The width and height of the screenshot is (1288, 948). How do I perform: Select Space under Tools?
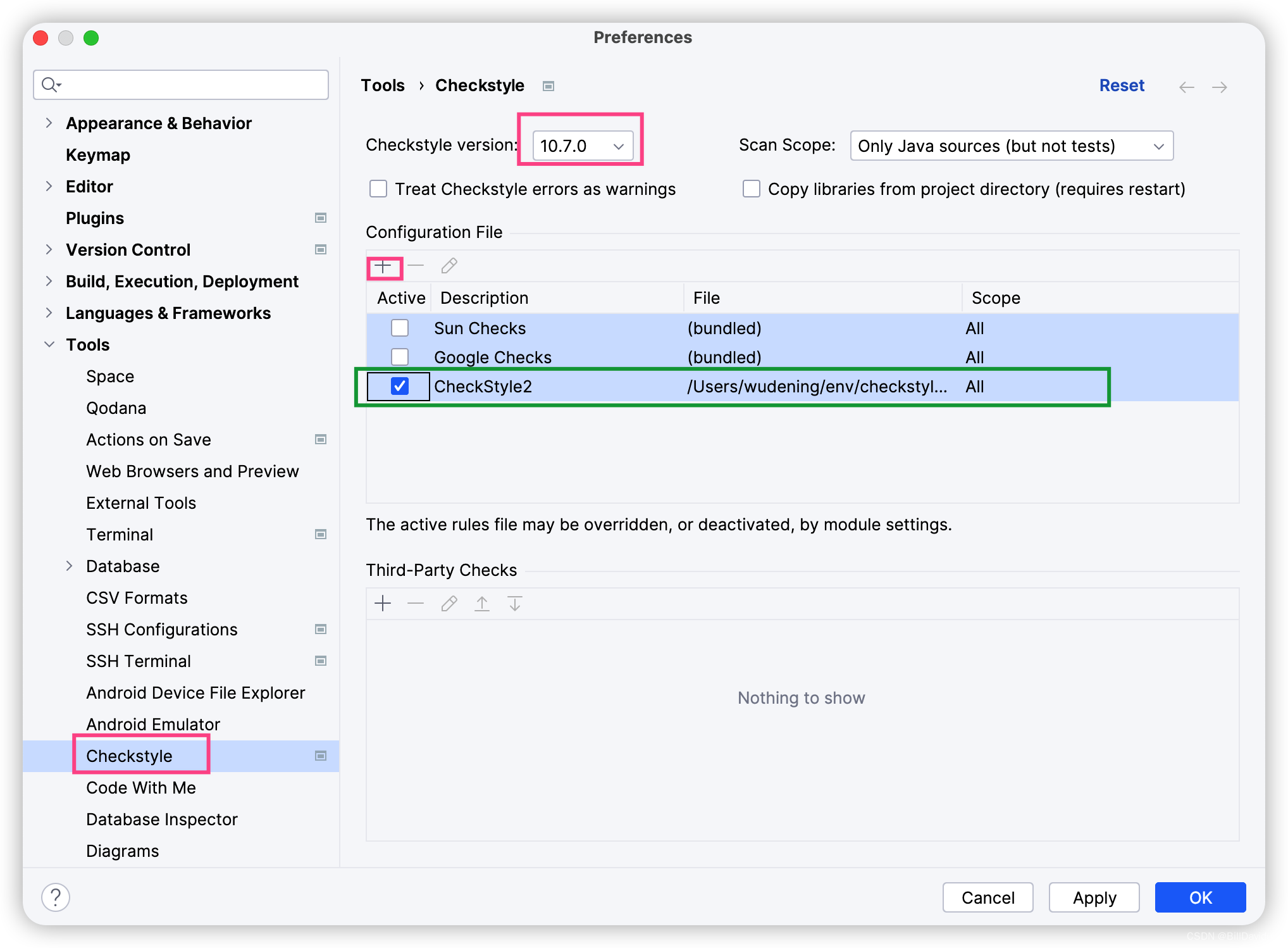pyautogui.click(x=110, y=377)
